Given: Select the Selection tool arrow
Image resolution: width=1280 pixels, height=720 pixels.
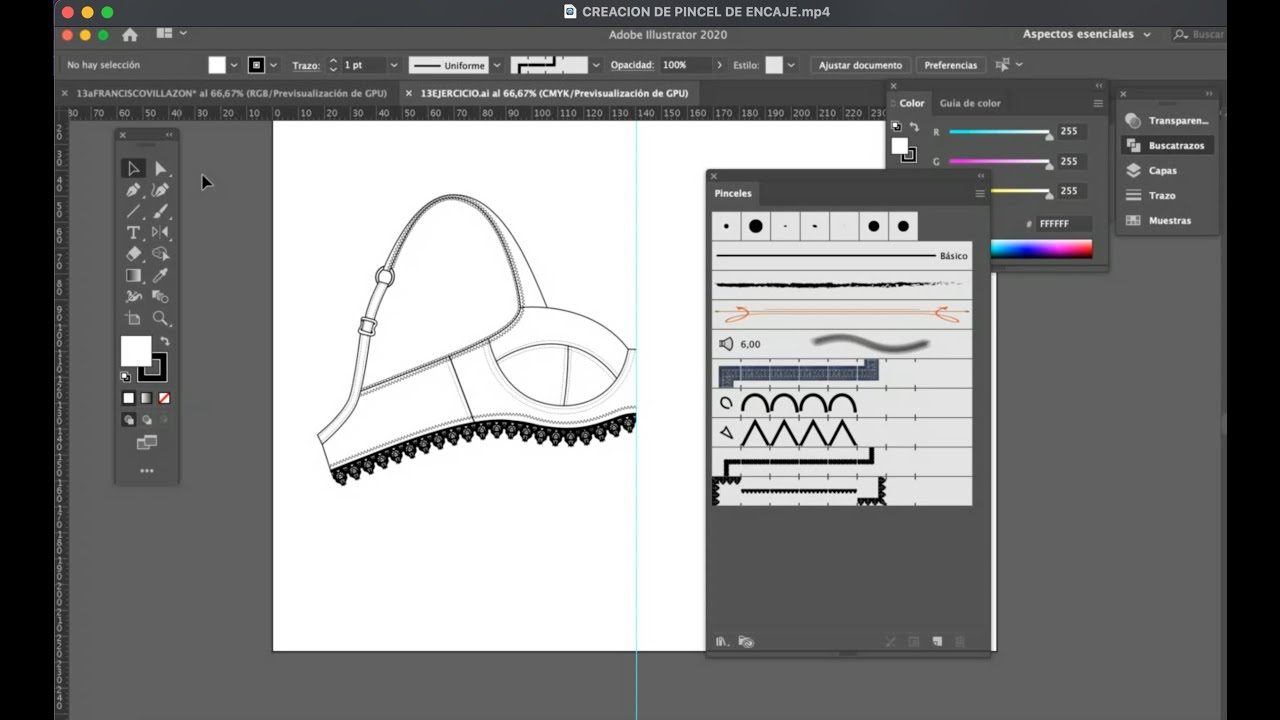Looking at the screenshot, I should click(x=133, y=168).
